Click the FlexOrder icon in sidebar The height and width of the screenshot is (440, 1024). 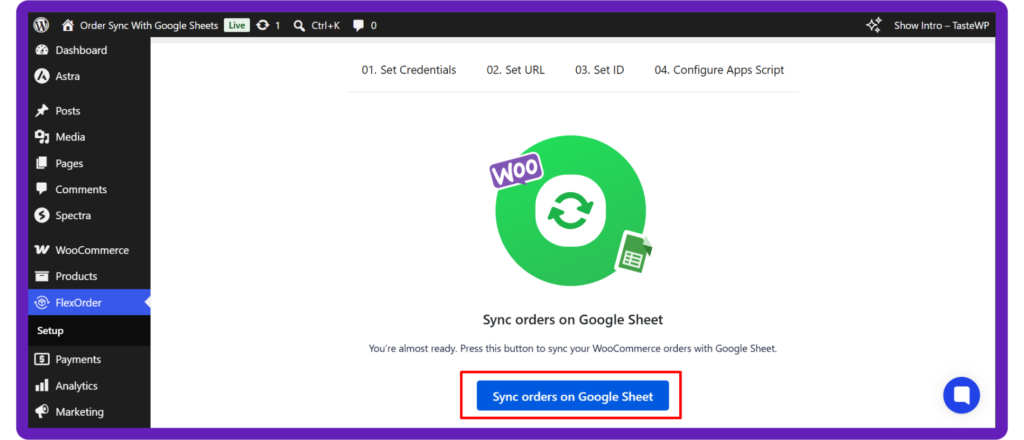[x=42, y=302]
